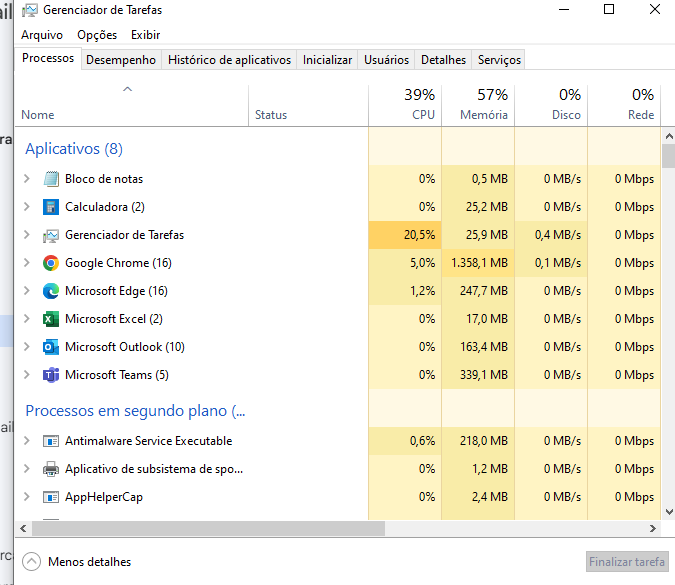Open the Opções menu
The width and height of the screenshot is (675, 585).
(97, 35)
